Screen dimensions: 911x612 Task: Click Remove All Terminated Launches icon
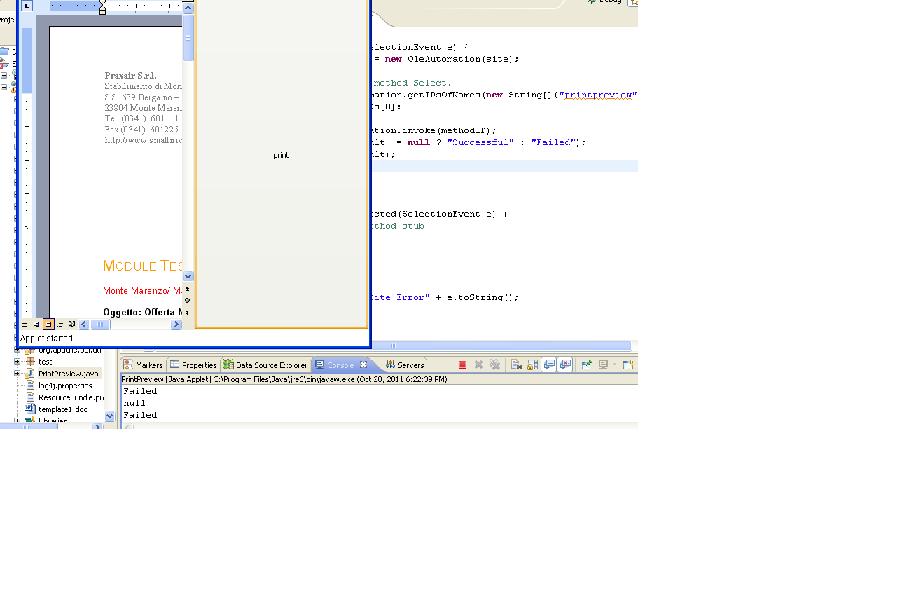(x=495, y=365)
